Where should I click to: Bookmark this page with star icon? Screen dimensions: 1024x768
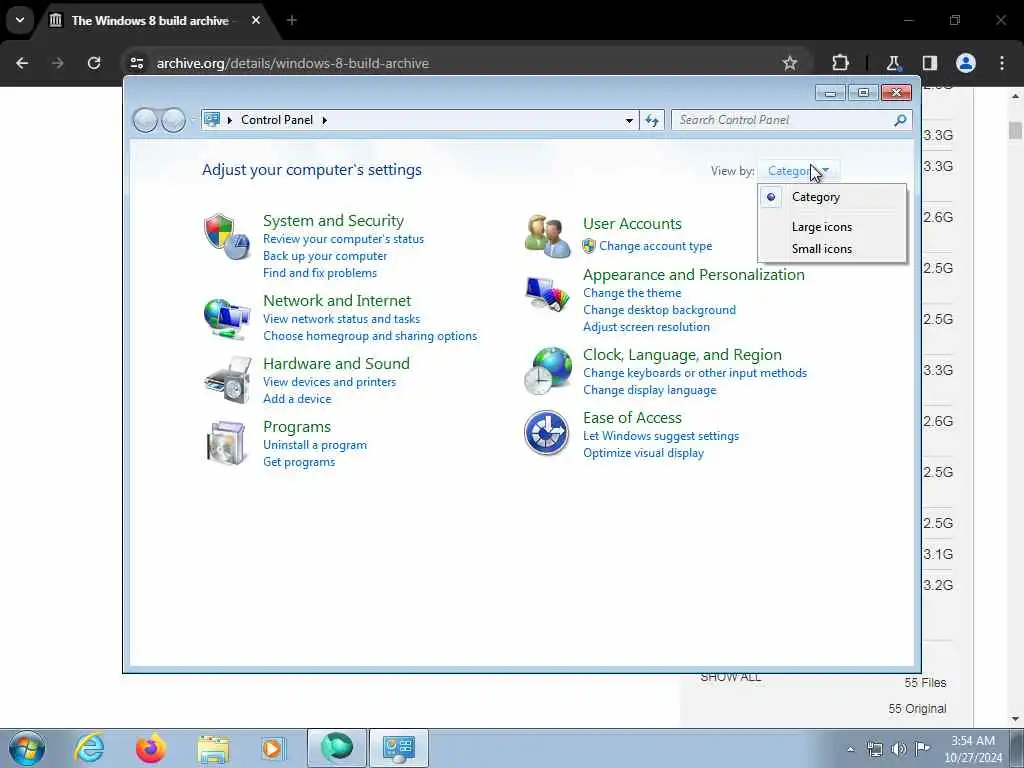point(790,63)
